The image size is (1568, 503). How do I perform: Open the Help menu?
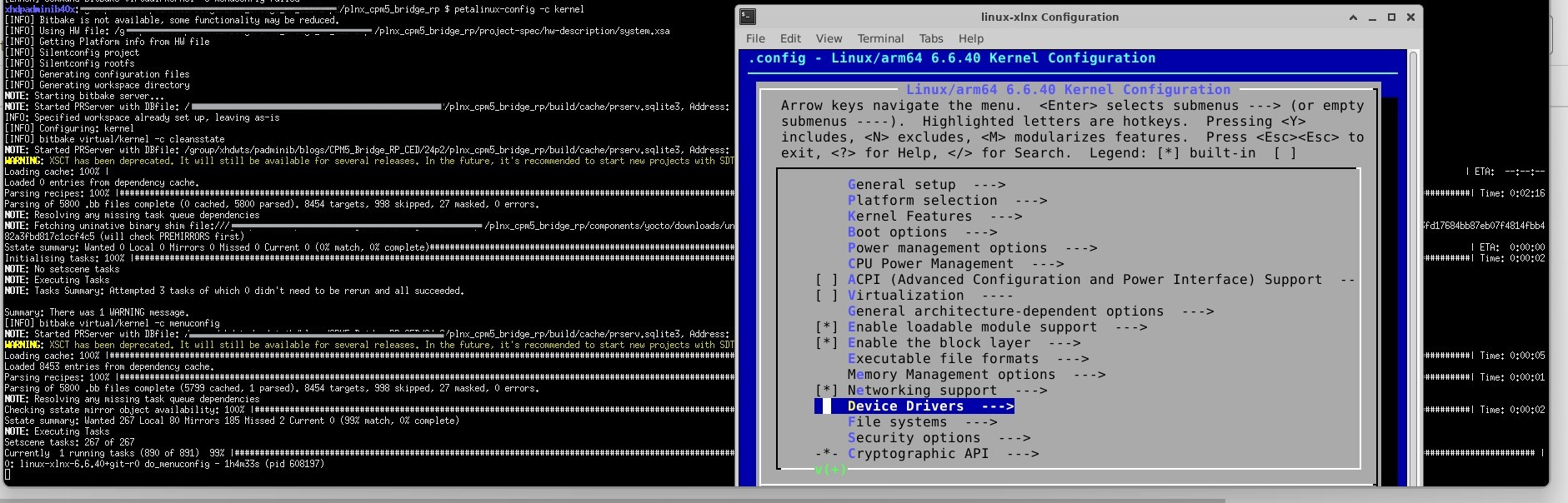(x=970, y=38)
